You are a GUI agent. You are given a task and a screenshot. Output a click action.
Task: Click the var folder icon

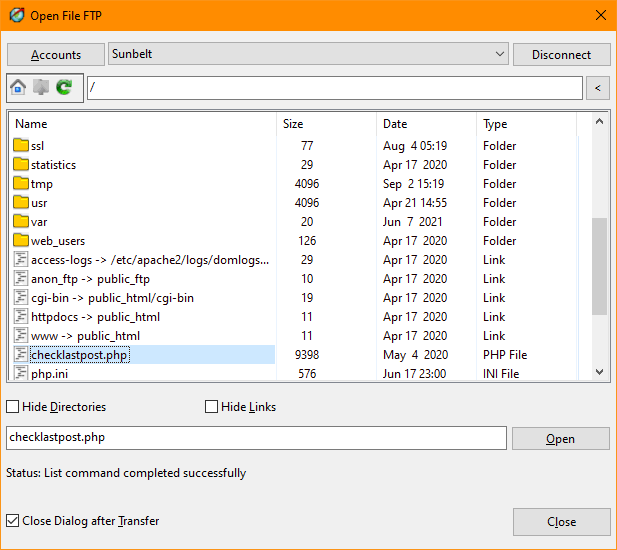coord(21,221)
